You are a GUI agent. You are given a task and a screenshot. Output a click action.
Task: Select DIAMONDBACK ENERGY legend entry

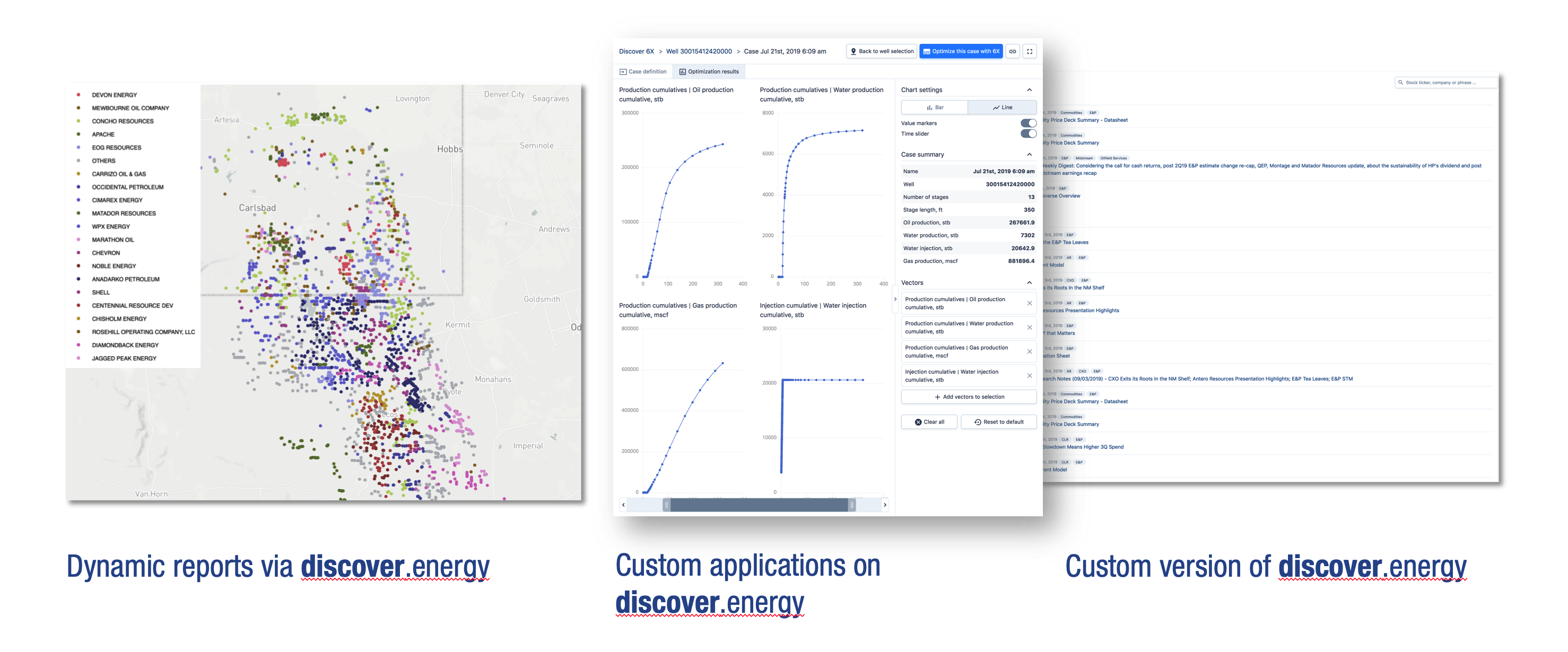coord(125,346)
